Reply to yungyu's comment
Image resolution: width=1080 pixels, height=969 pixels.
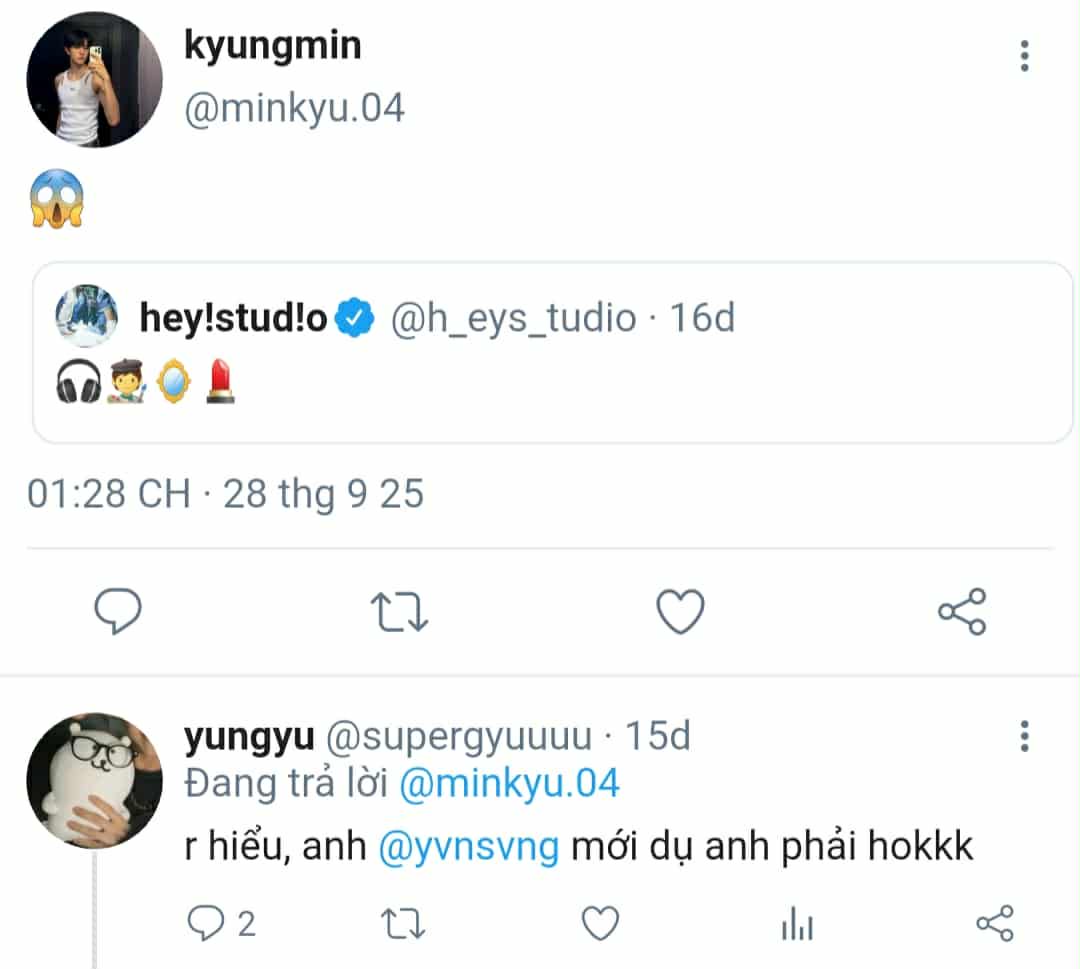point(206,924)
